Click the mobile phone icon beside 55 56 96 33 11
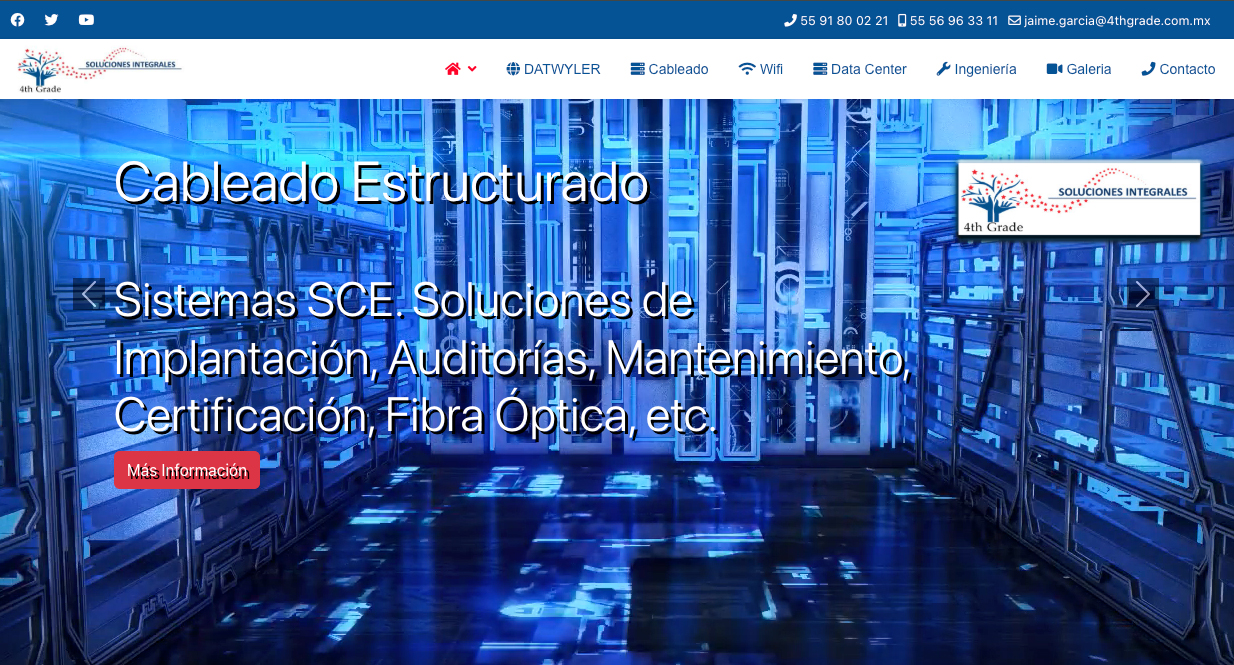Image resolution: width=1234 pixels, height=665 pixels. coord(902,20)
